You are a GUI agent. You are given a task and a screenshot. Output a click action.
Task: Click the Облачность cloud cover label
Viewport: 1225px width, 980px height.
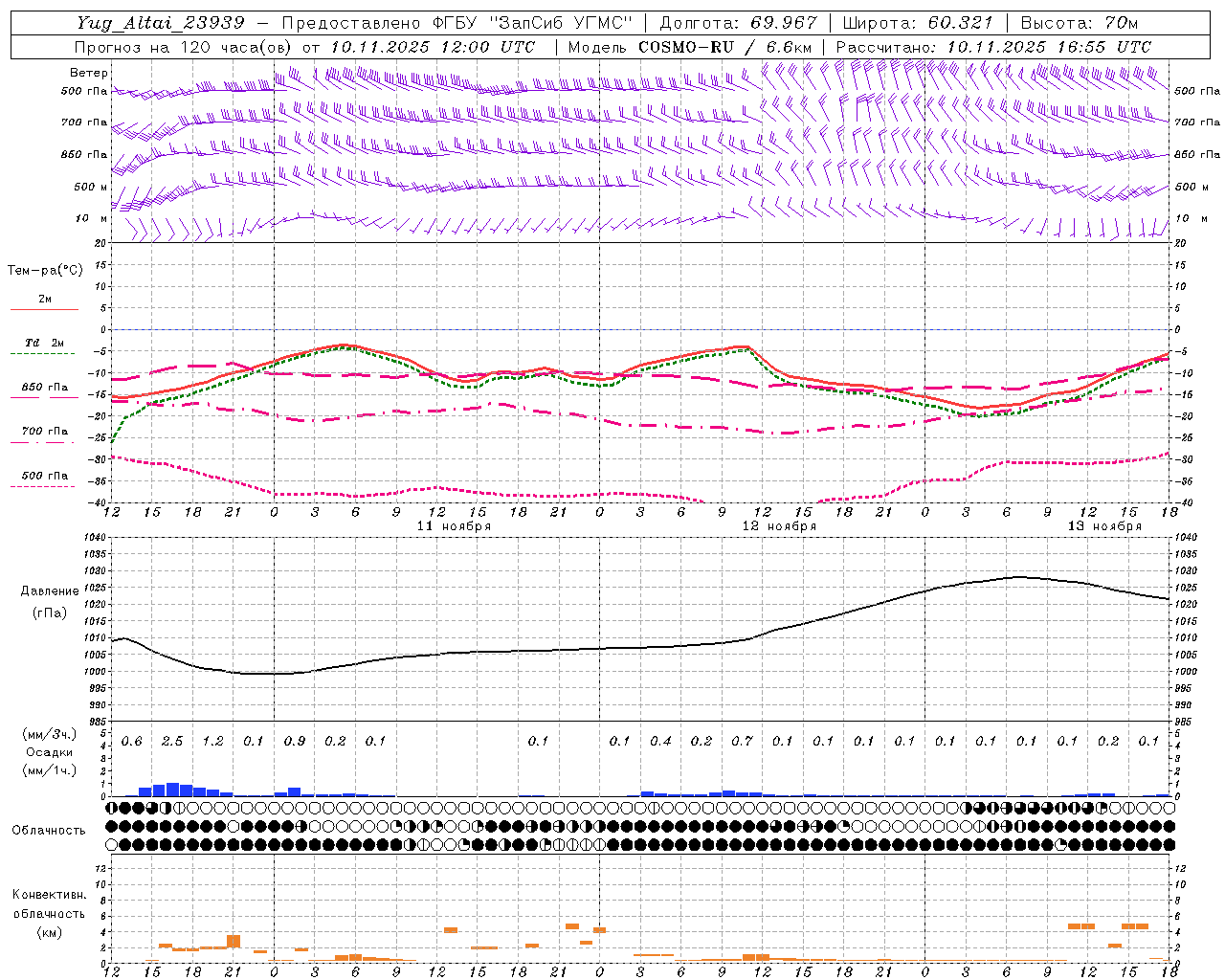click(x=49, y=831)
